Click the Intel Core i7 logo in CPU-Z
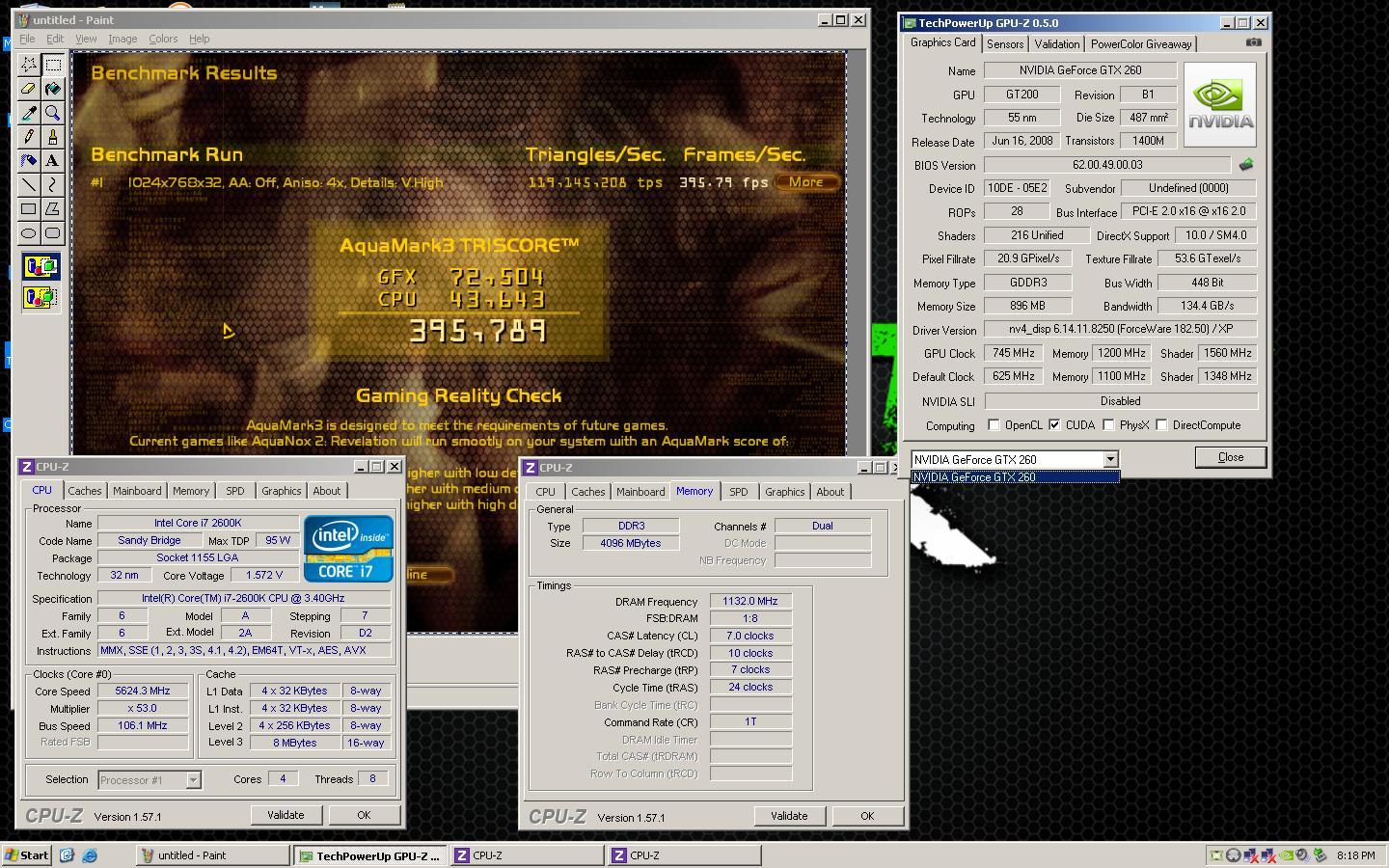This screenshot has height=868, width=1389. (348, 549)
